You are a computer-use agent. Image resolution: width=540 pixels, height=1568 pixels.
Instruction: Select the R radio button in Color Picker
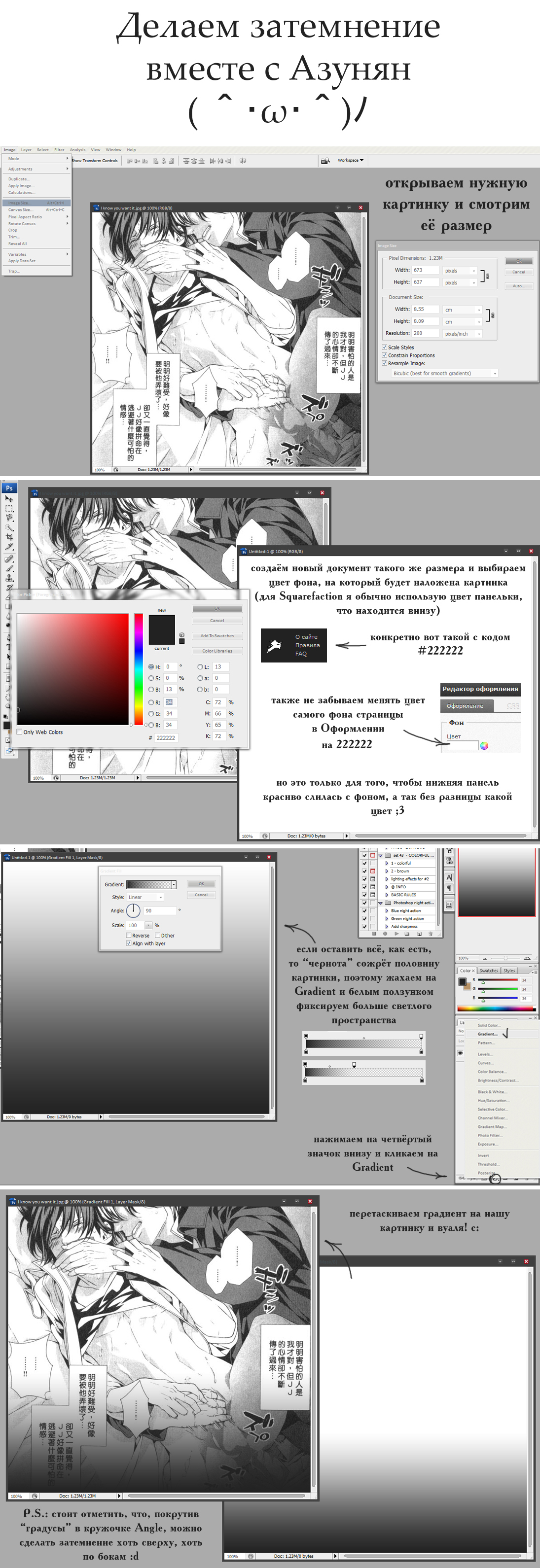tap(151, 702)
